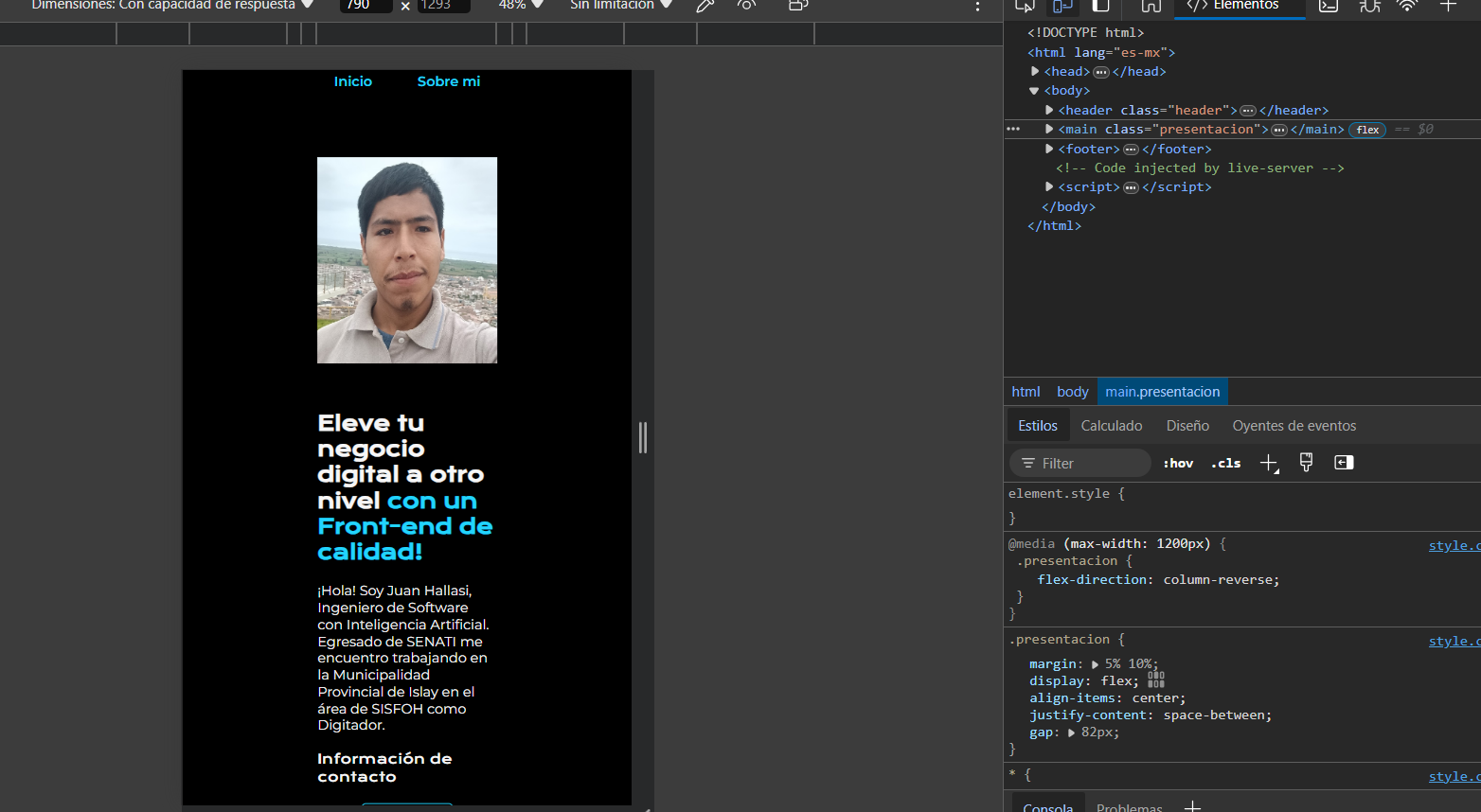Click the three dots beside main element row
The image size is (1481, 812).
[x=1013, y=129]
